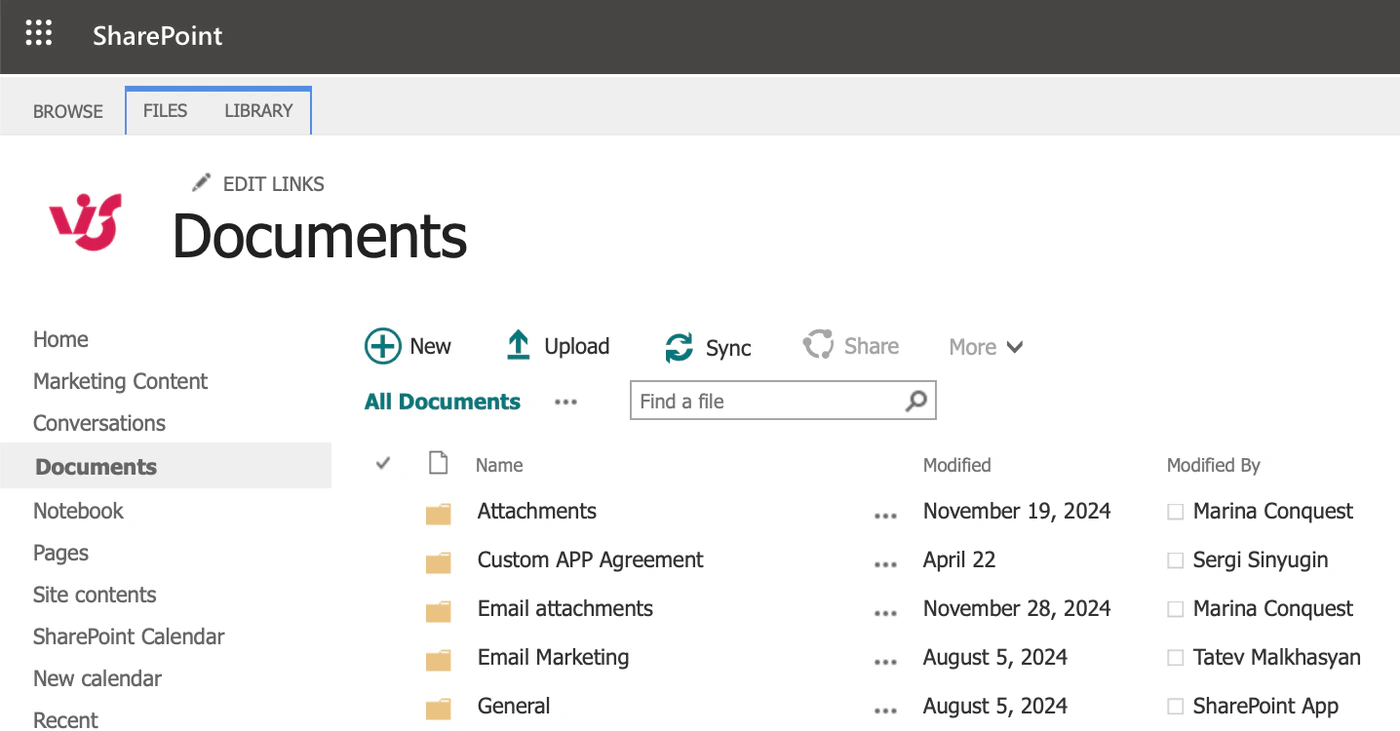Screen dimensions: 1400x731
Task: Click presence box beside SharePoint App
Action: pyautogui.click(x=1175, y=708)
